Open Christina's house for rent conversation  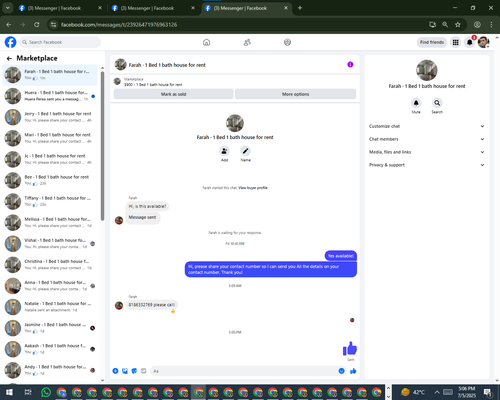point(50,264)
